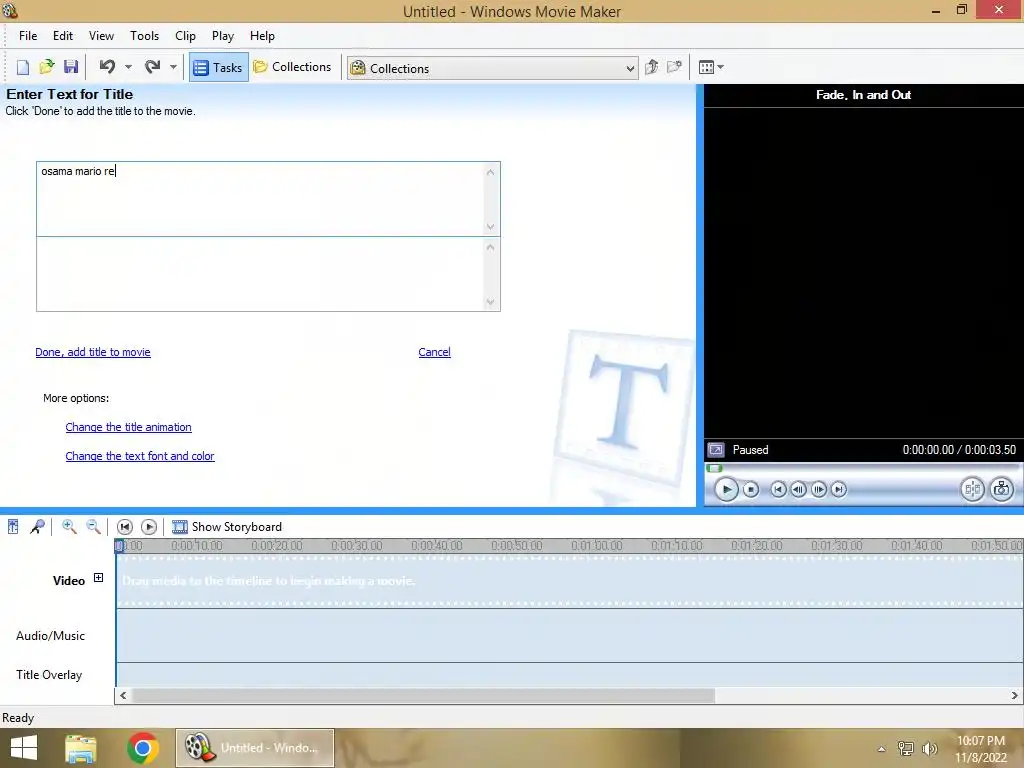Save the project with the floppy disk icon

[71, 67]
